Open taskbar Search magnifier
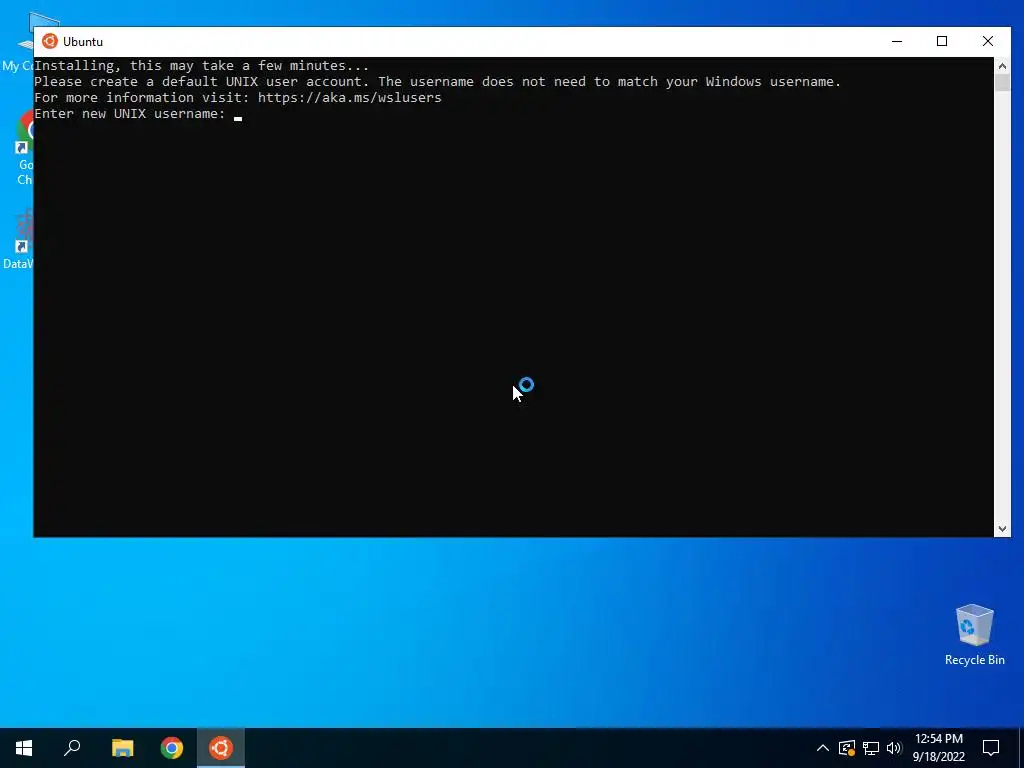 pos(72,748)
